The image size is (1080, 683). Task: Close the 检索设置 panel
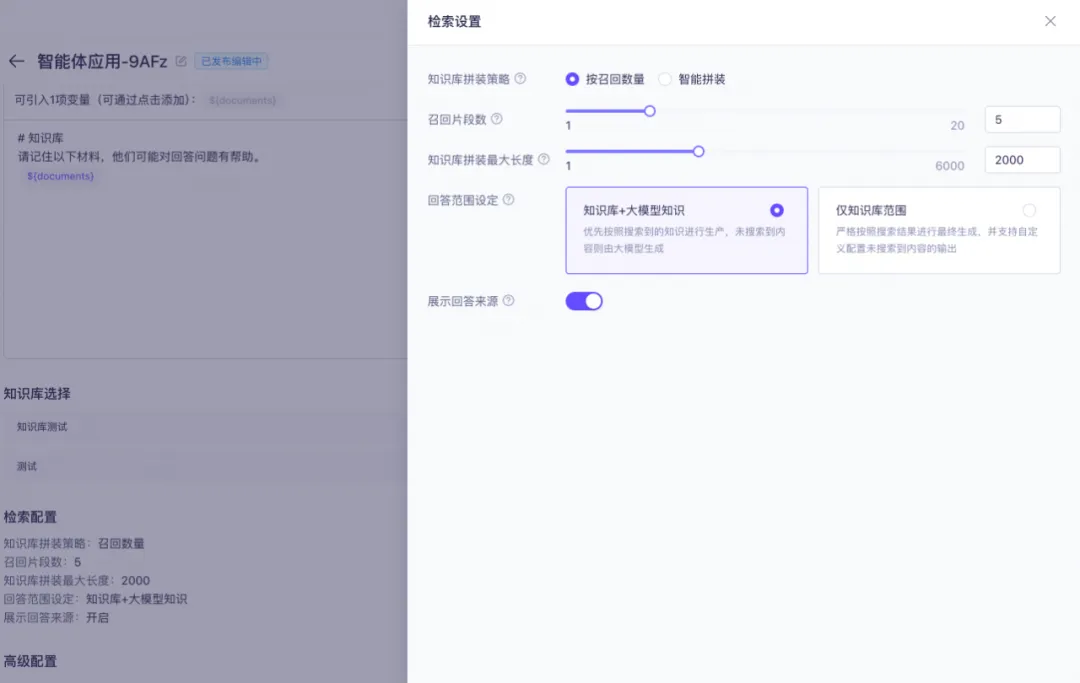click(1050, 21)
